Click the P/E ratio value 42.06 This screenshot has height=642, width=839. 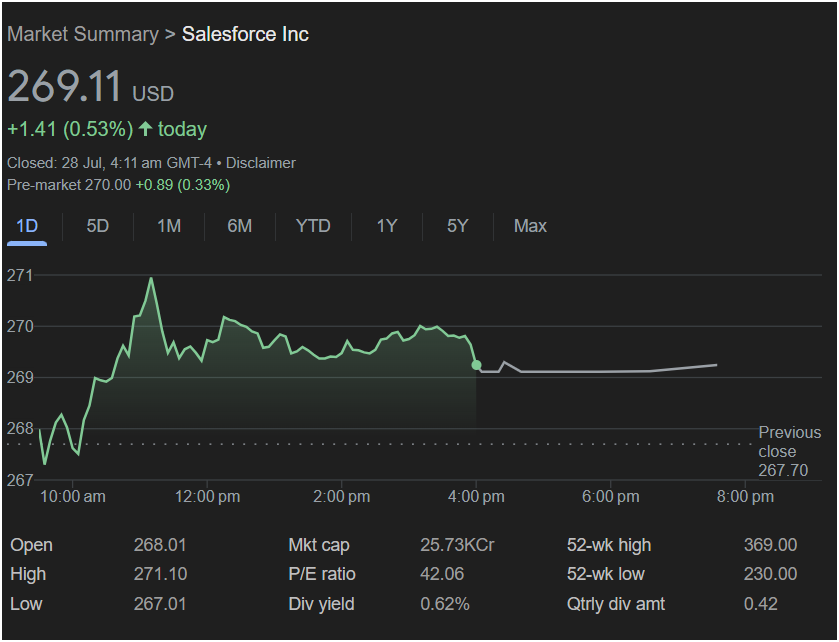click(442, 574)
